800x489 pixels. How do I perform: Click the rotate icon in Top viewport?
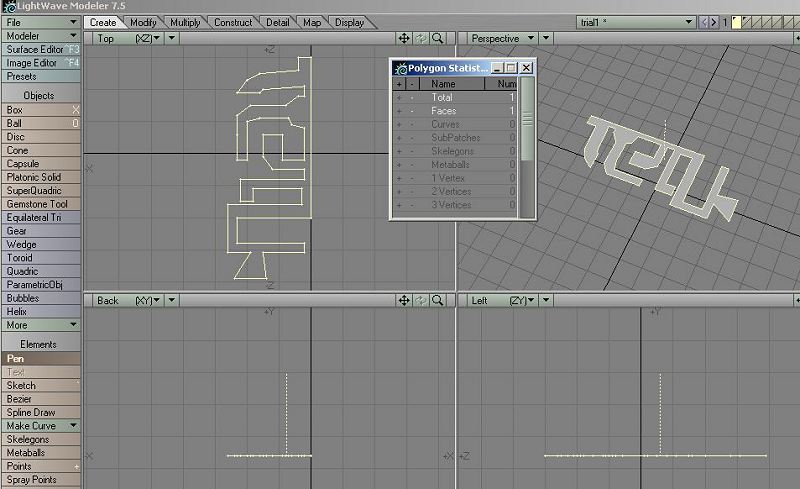421,38
